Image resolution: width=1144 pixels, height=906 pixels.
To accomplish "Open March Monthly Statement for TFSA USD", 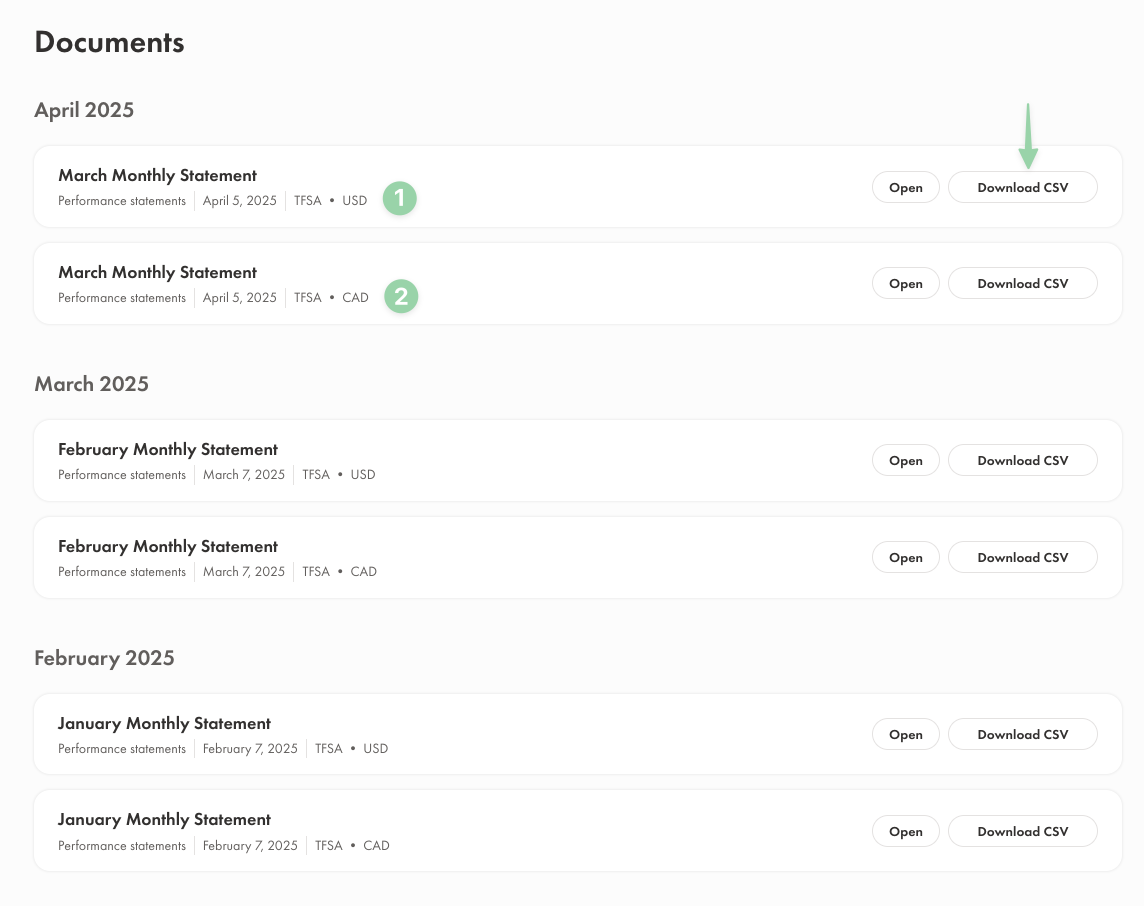I will click(x=905, y=187).
